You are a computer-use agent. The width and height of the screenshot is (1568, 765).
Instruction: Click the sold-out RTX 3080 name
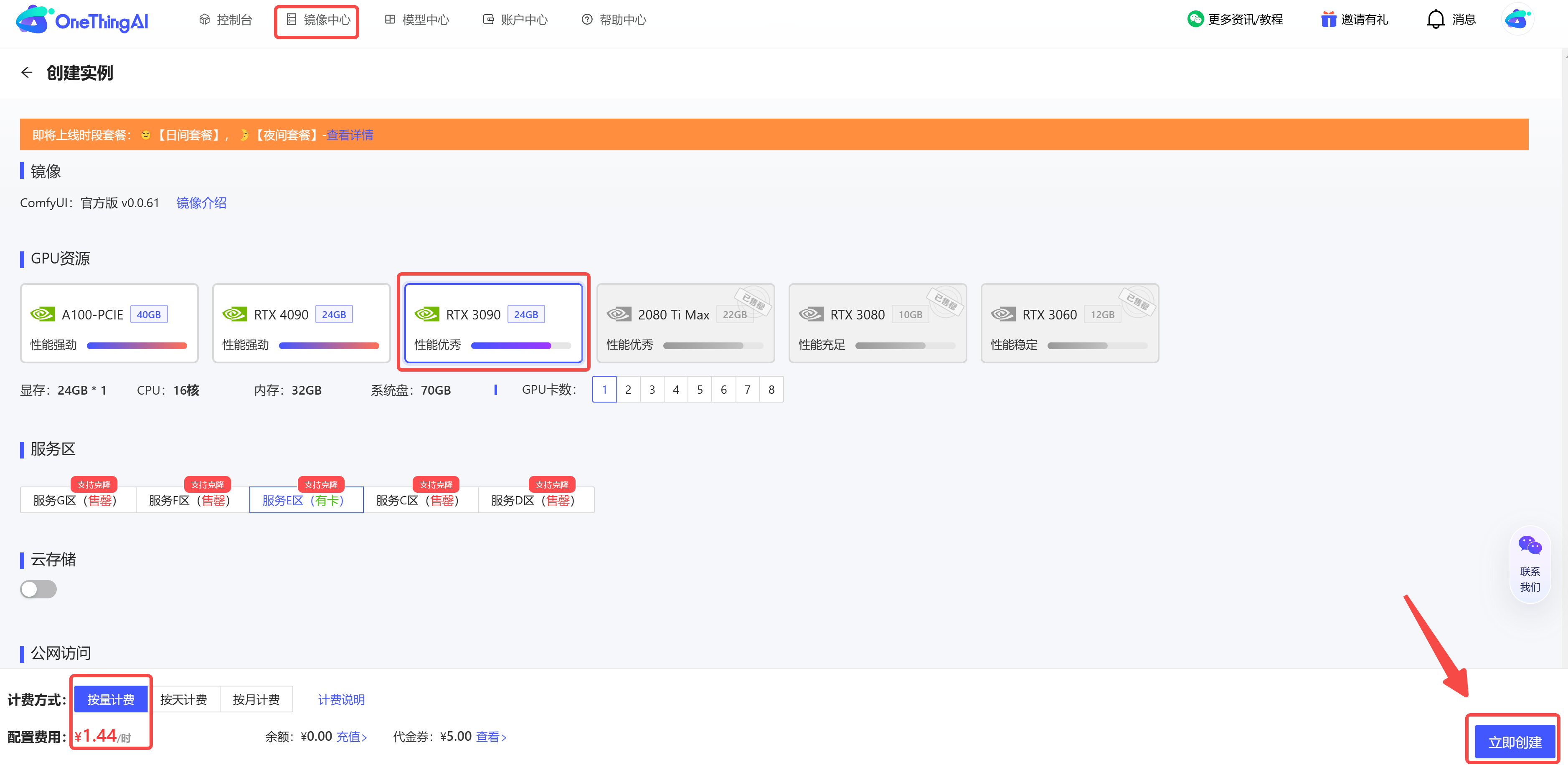pyautogui.click(x=857, y=314)
